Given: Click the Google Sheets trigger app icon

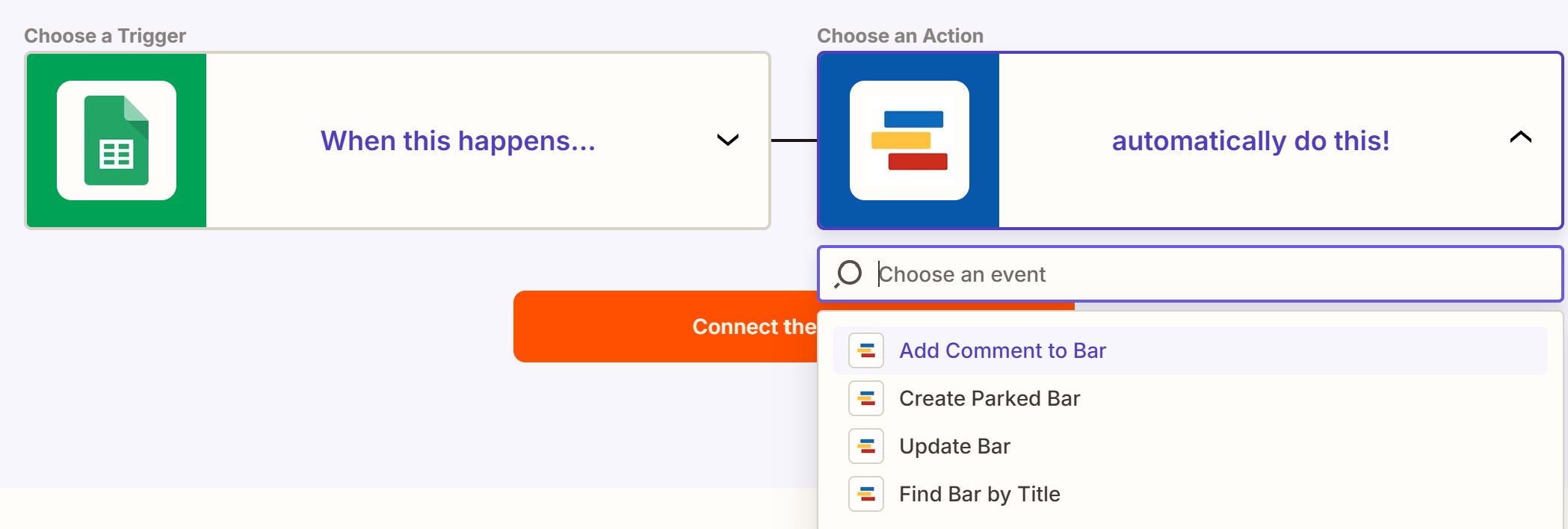Looking at the screenshot, I should [x=117, y=140].
